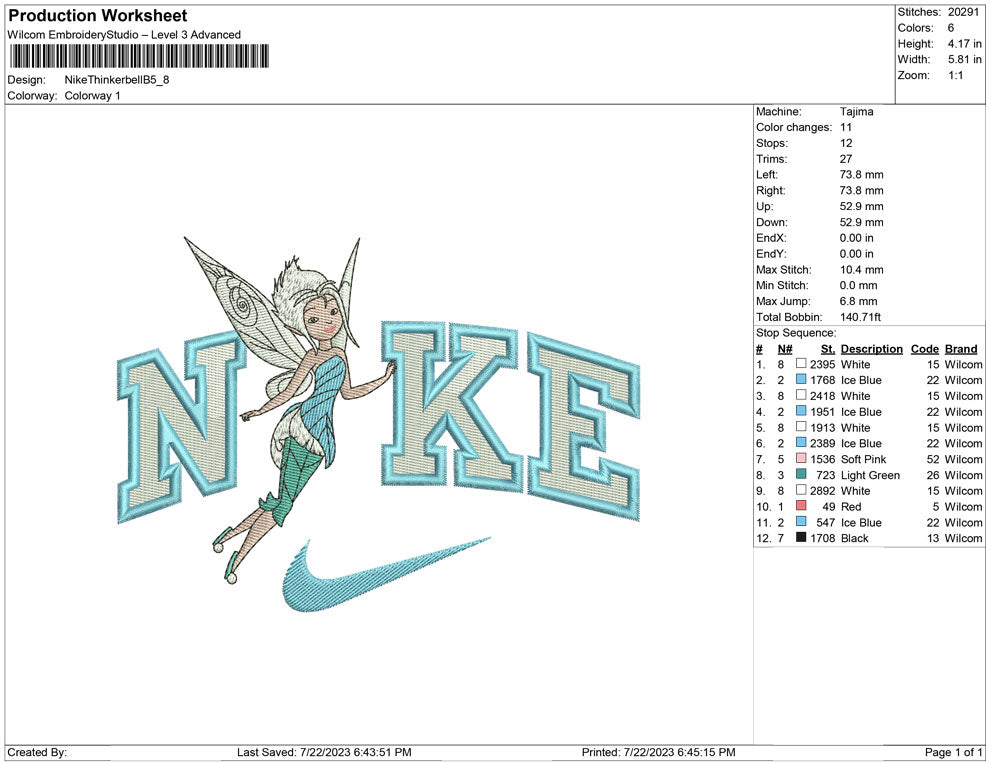Screen dimensions: 990x762
Task: Click the stitch count 20291
Action: point(963,12)
